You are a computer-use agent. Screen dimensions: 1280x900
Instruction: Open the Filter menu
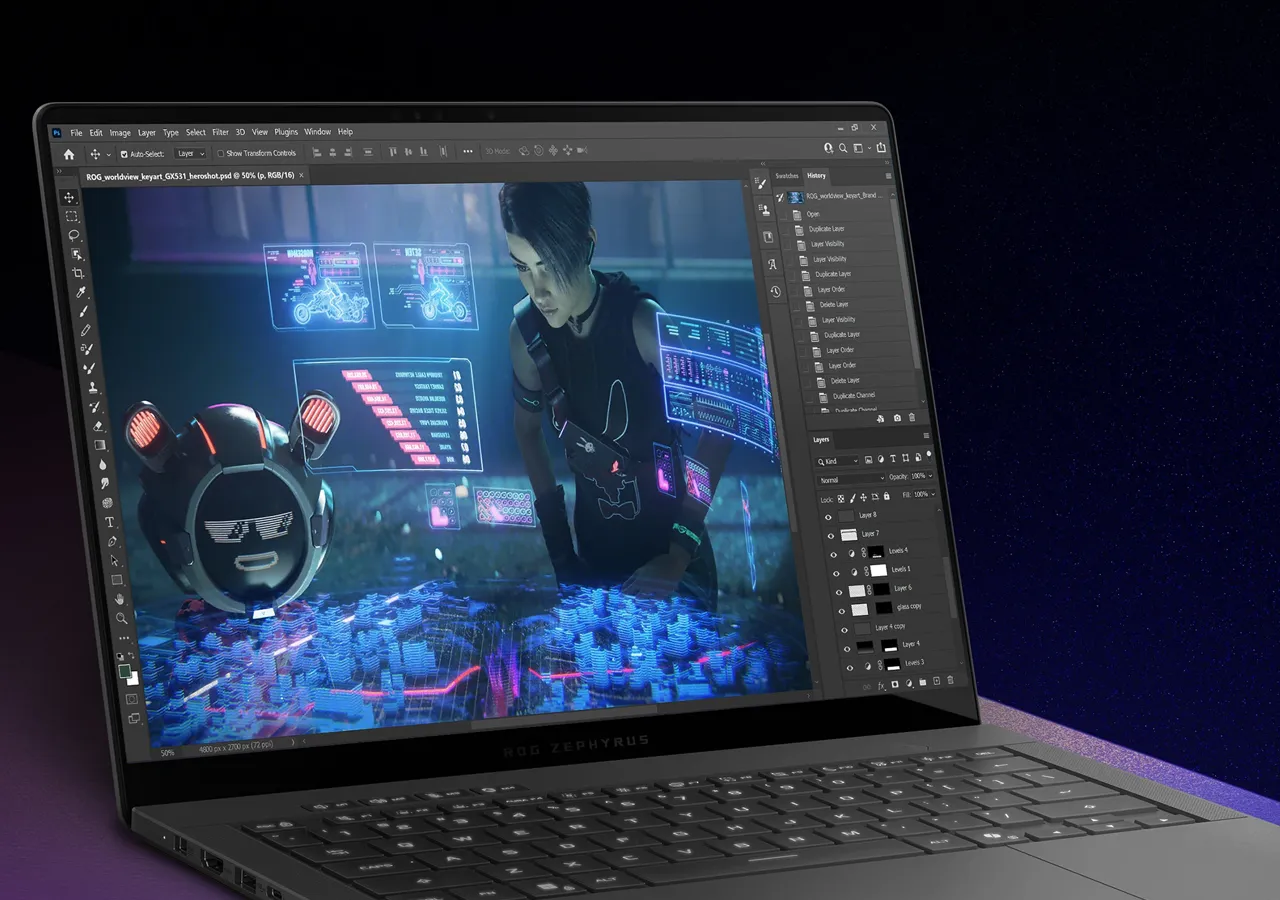point(220,132)
